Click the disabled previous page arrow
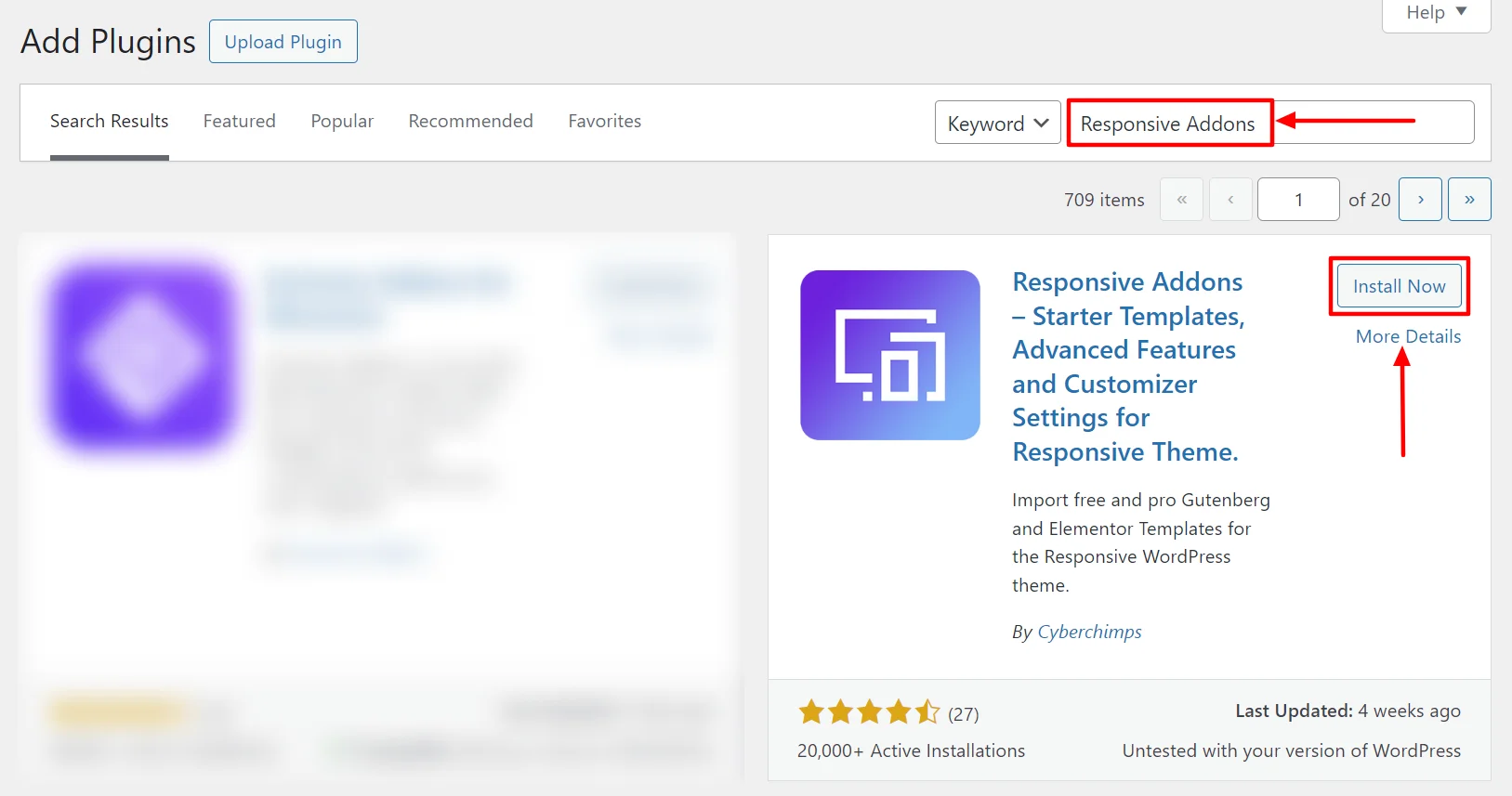The height and width of the screenshot is (796, 1512). [1230, 200]
